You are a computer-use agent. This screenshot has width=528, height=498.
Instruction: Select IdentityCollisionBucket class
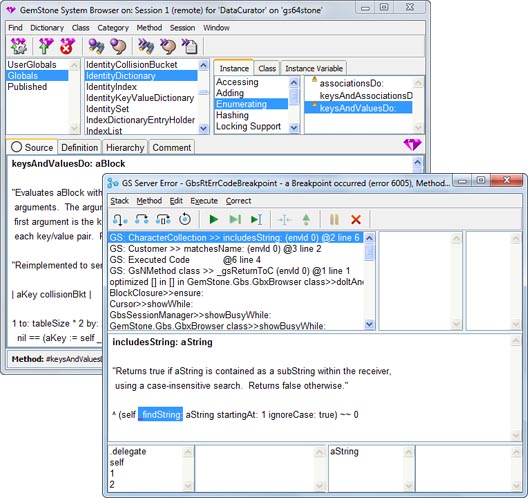coord(141,65)
